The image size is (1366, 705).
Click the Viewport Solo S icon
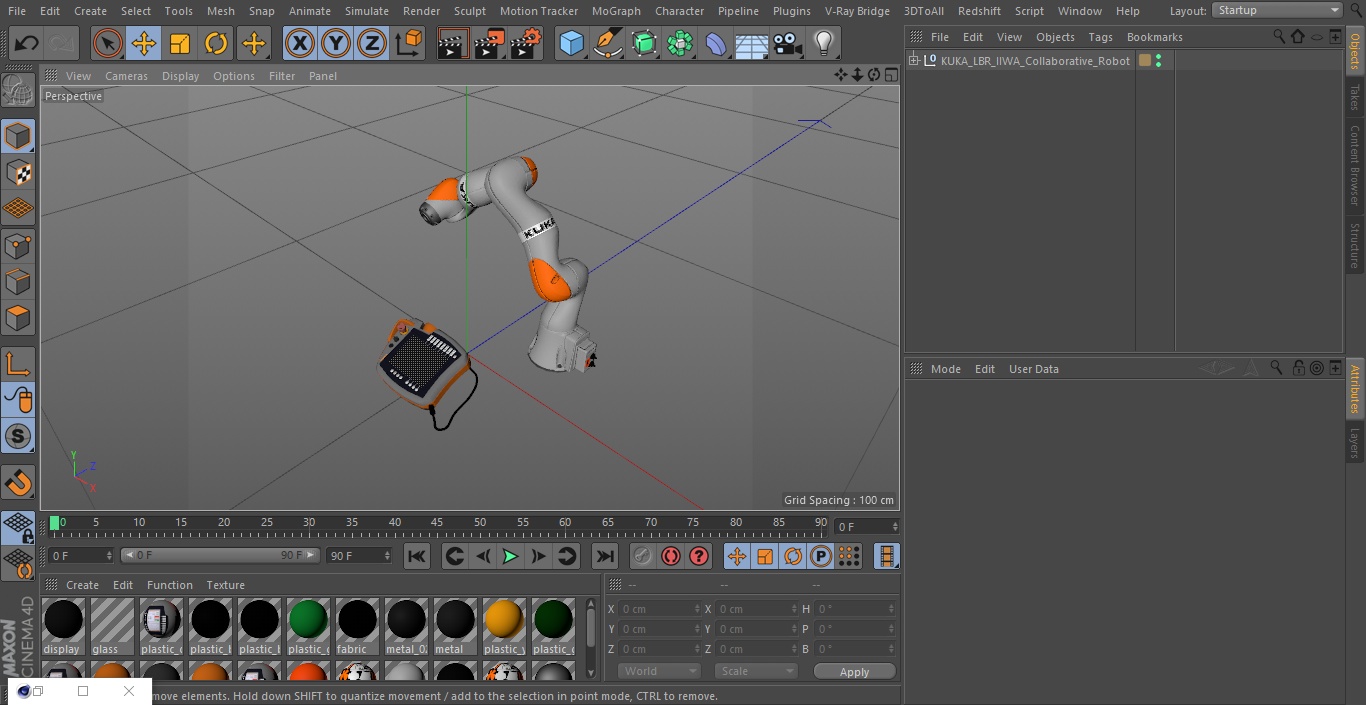pos(18,436)
